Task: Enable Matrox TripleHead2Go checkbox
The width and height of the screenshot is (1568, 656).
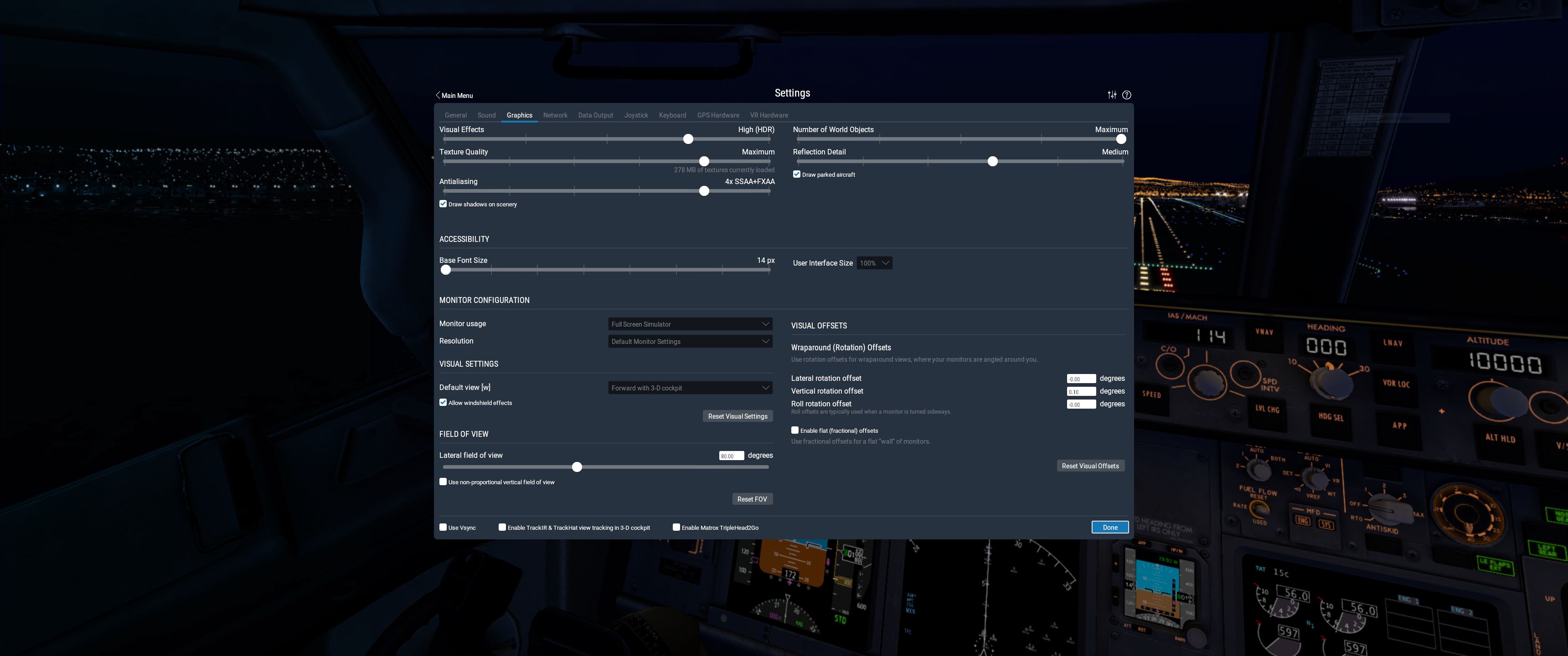Action: [676, 527]
